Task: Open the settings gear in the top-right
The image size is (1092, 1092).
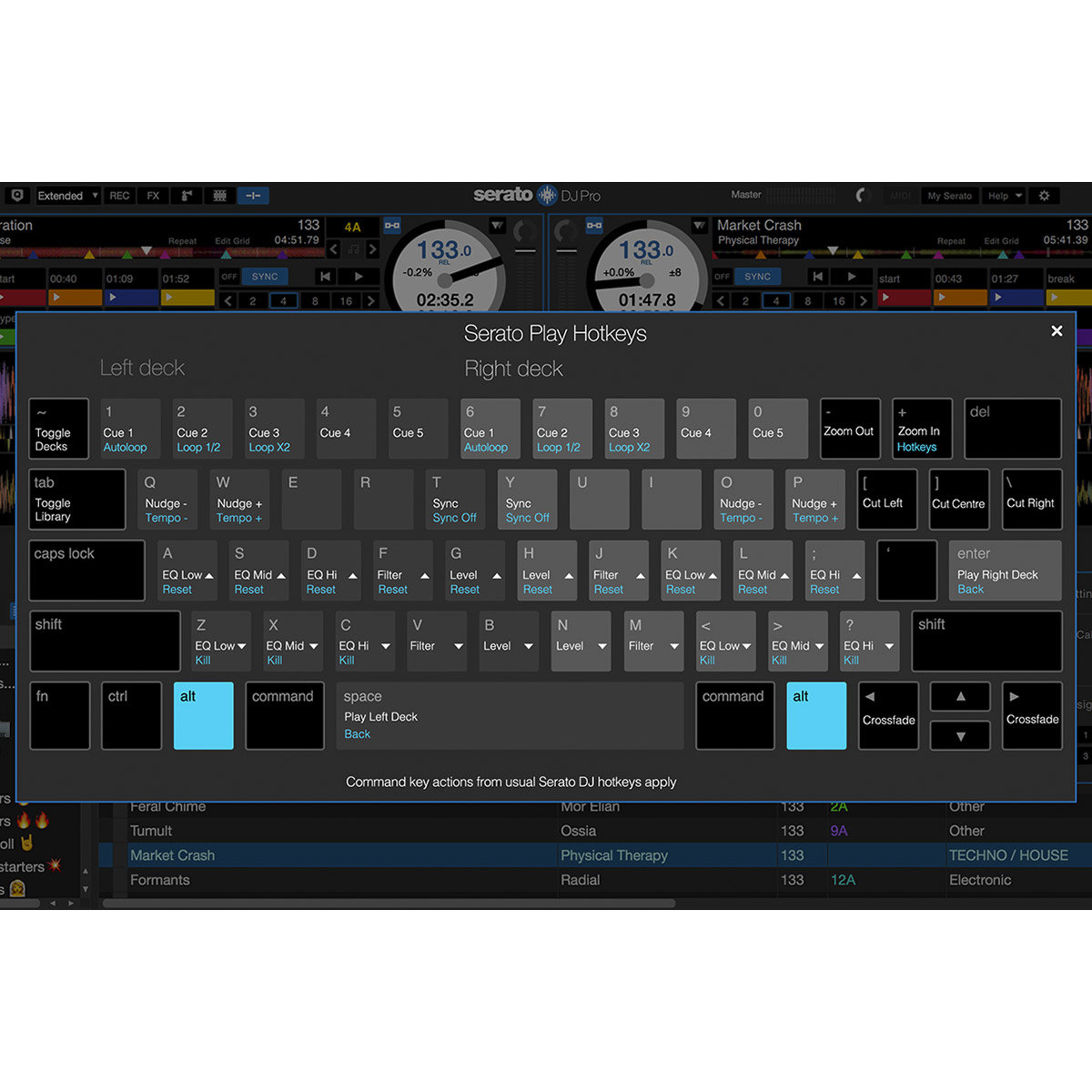Action: [x=1044, y=196]
